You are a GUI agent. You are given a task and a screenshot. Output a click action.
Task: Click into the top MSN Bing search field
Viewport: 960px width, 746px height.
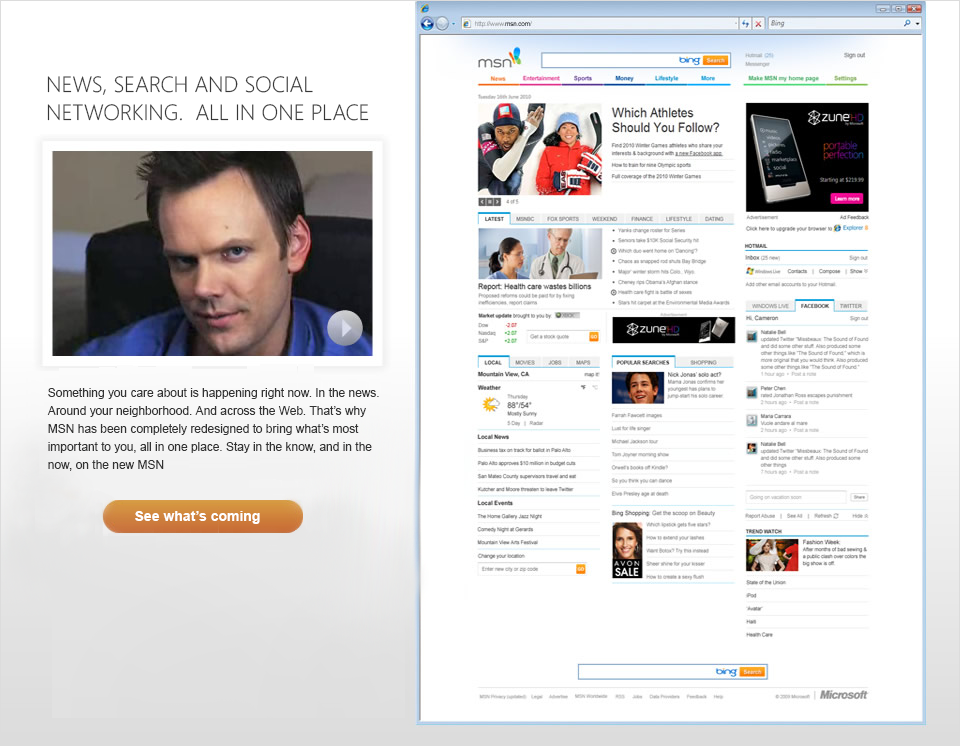(609, 60)
